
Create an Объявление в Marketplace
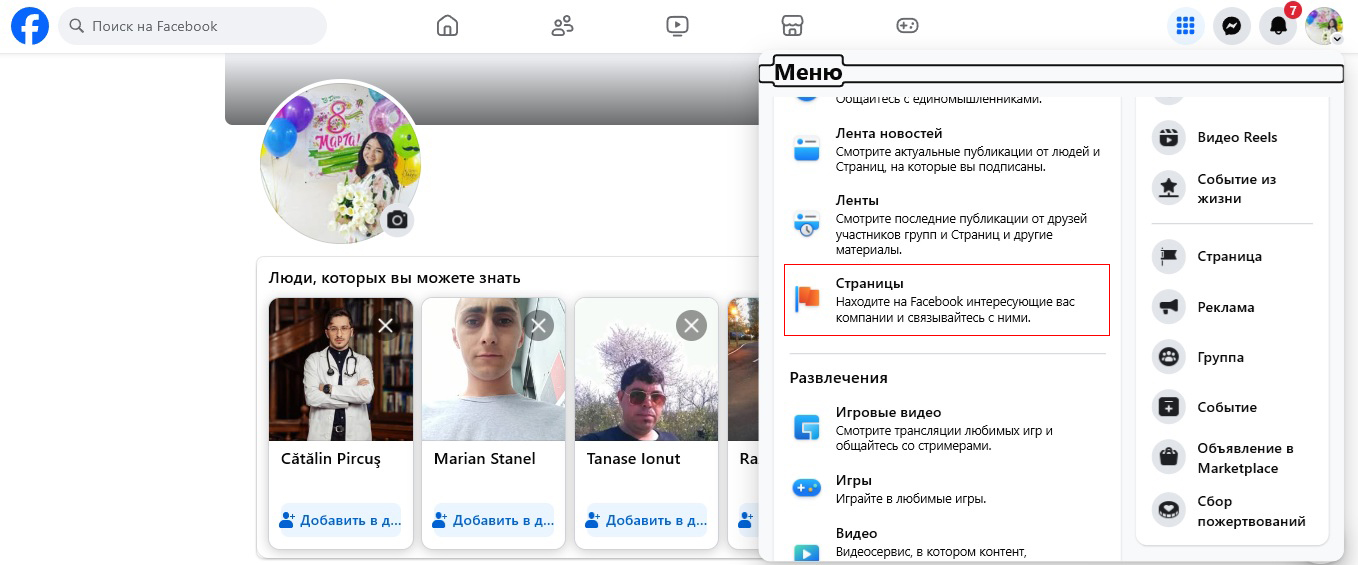pos(1232,458)
